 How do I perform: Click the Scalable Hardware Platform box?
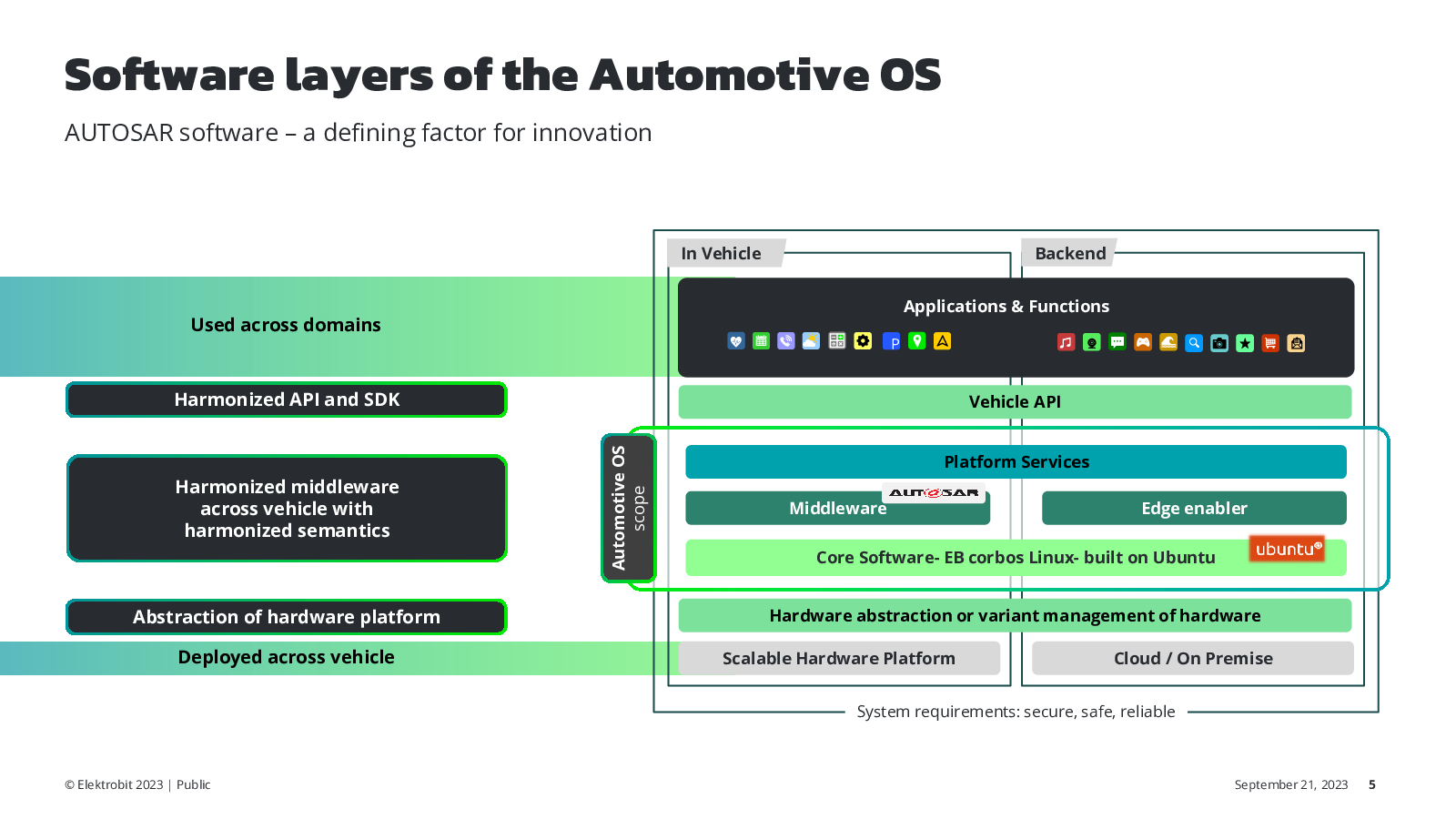839,659
